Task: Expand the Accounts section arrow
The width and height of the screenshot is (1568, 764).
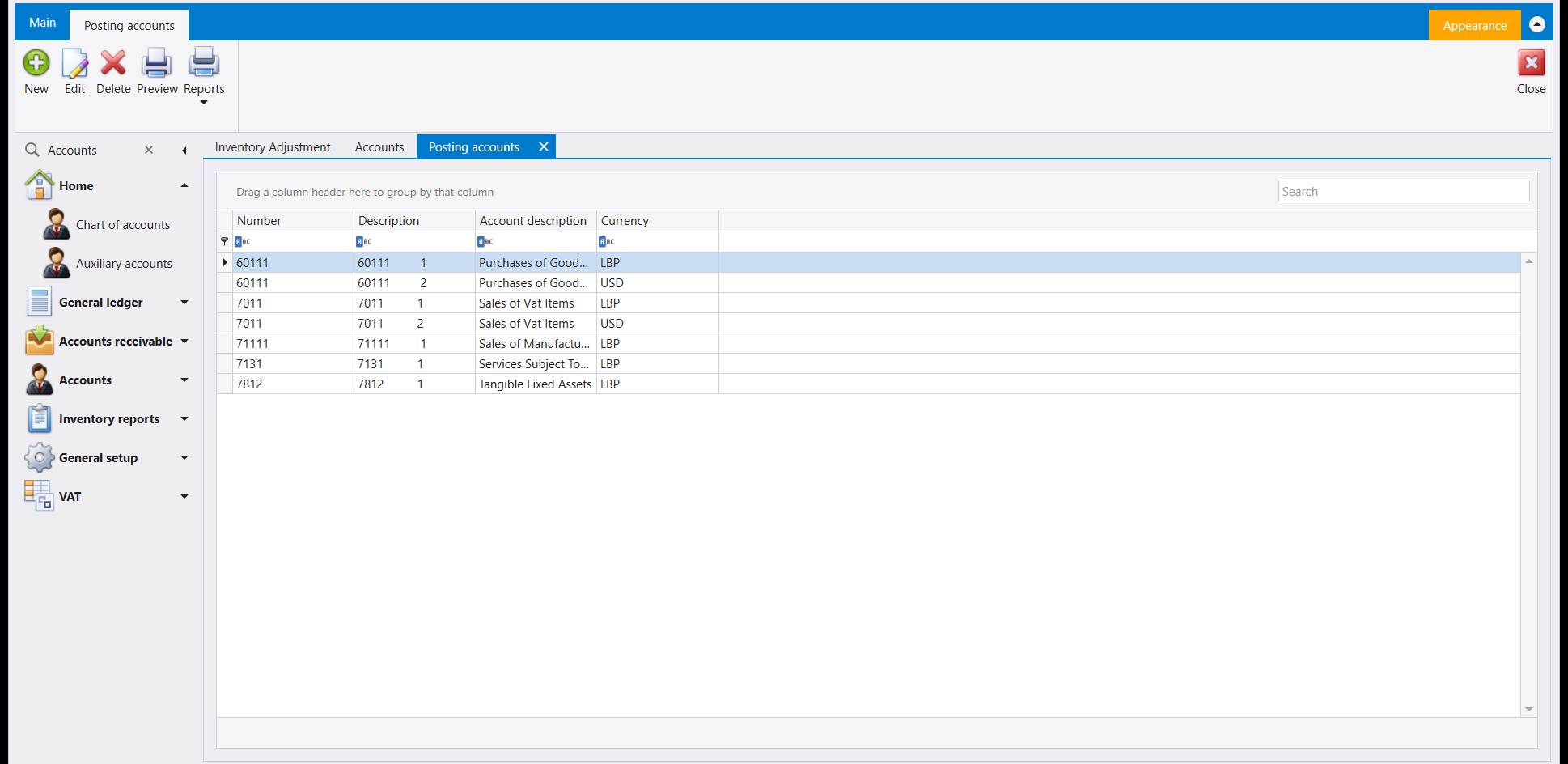Action: pos(184,380)
